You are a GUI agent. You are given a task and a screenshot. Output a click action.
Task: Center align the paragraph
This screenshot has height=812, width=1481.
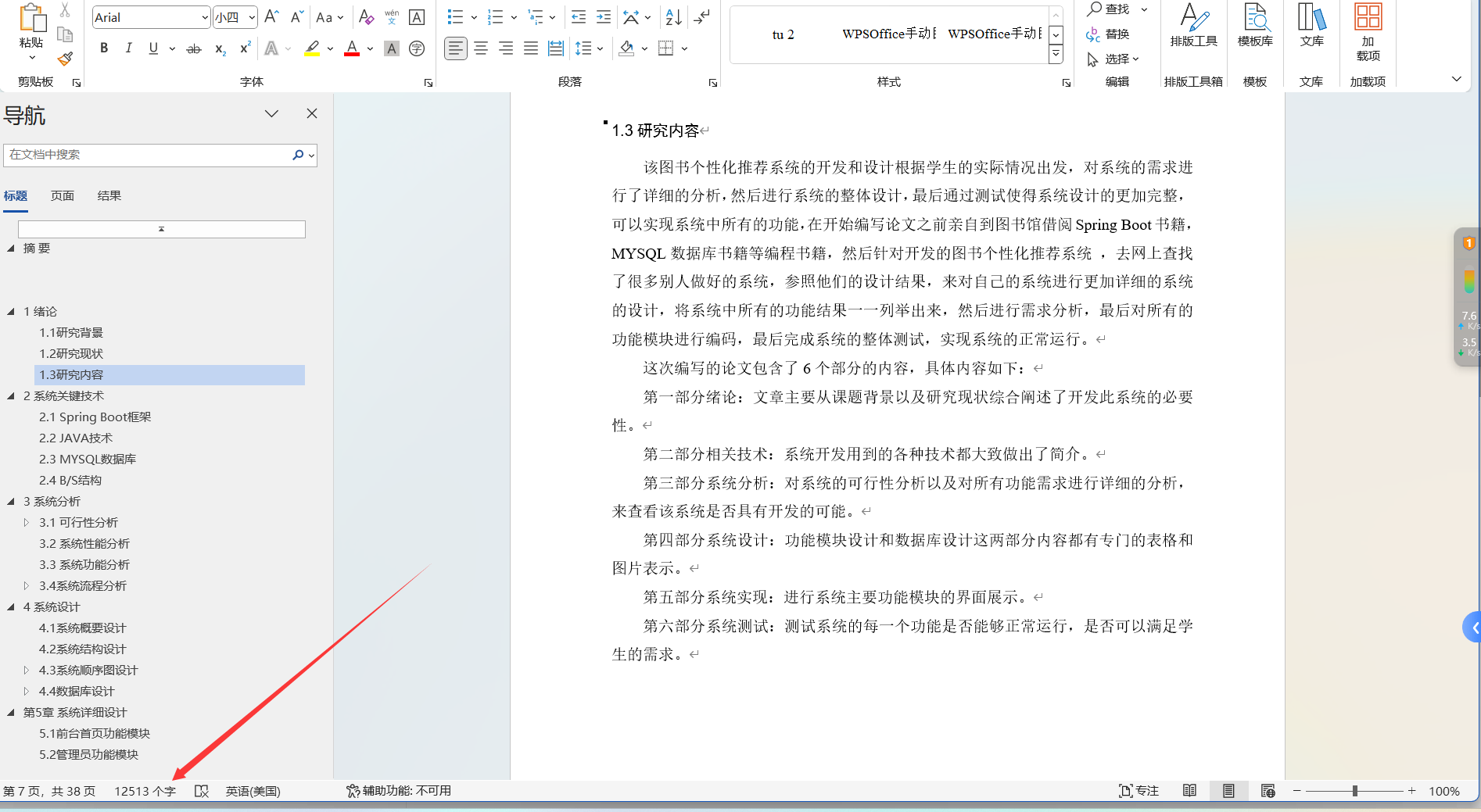tap(481, 48)
